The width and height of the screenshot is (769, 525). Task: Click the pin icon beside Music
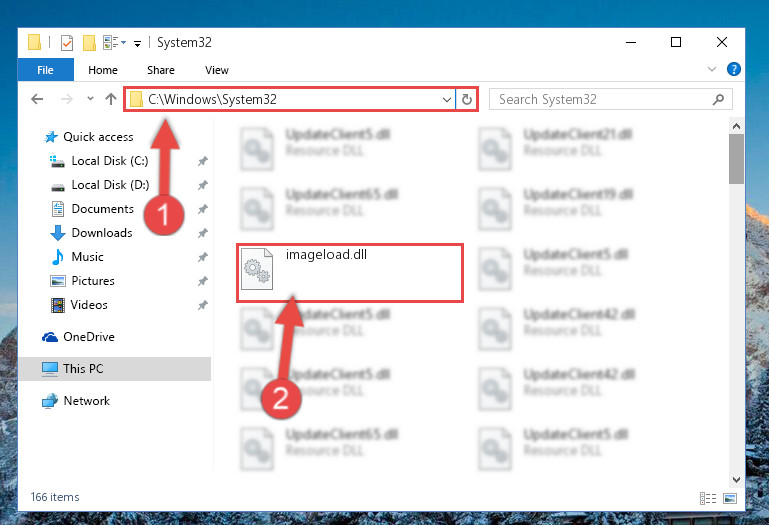point(203,257)
